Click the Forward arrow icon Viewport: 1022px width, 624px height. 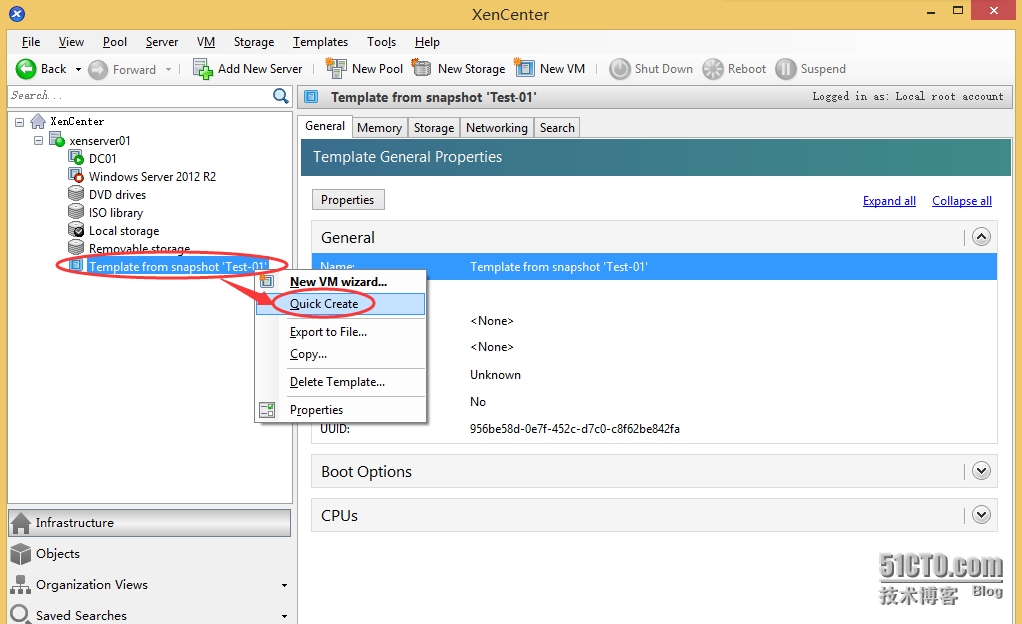point(98,70)
